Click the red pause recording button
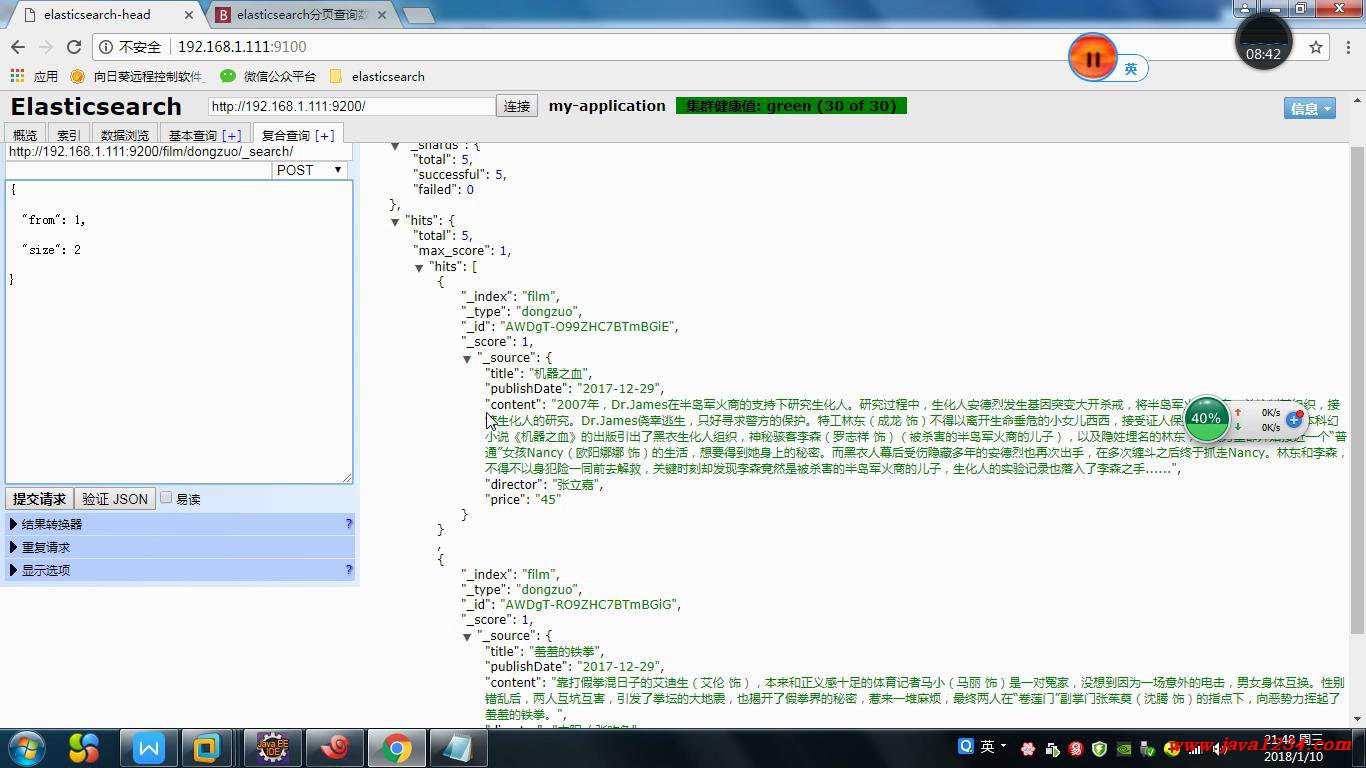Viewport: 1366px width, 768px height. [1092, 59]
